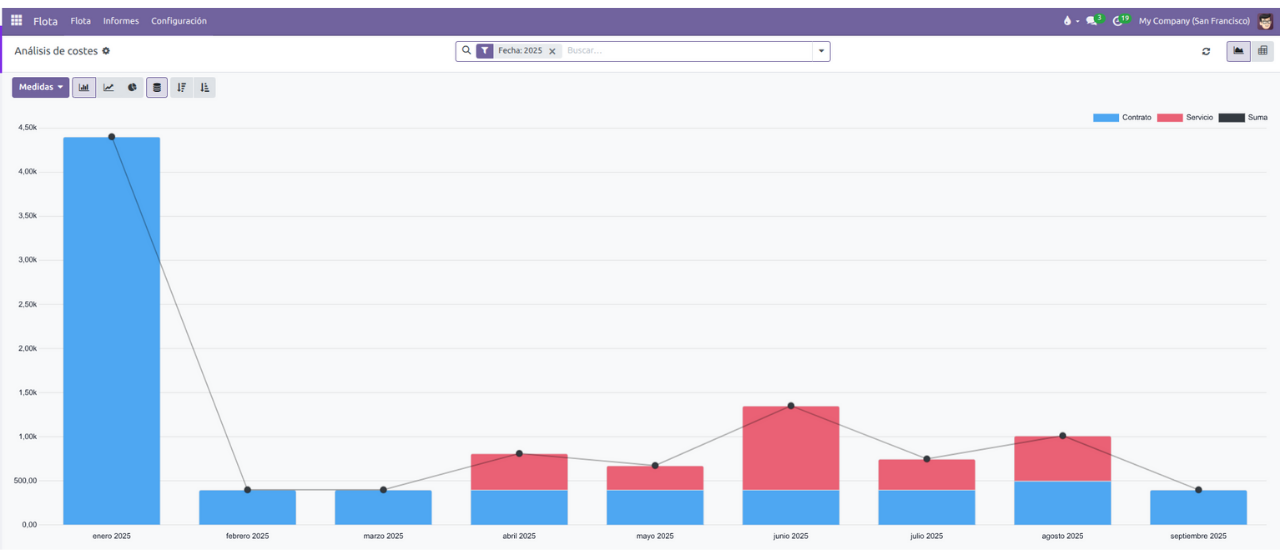The height and width of the screenshot is (554, 1280).
Task: Open the Informes menu
Action: [121, 21]
